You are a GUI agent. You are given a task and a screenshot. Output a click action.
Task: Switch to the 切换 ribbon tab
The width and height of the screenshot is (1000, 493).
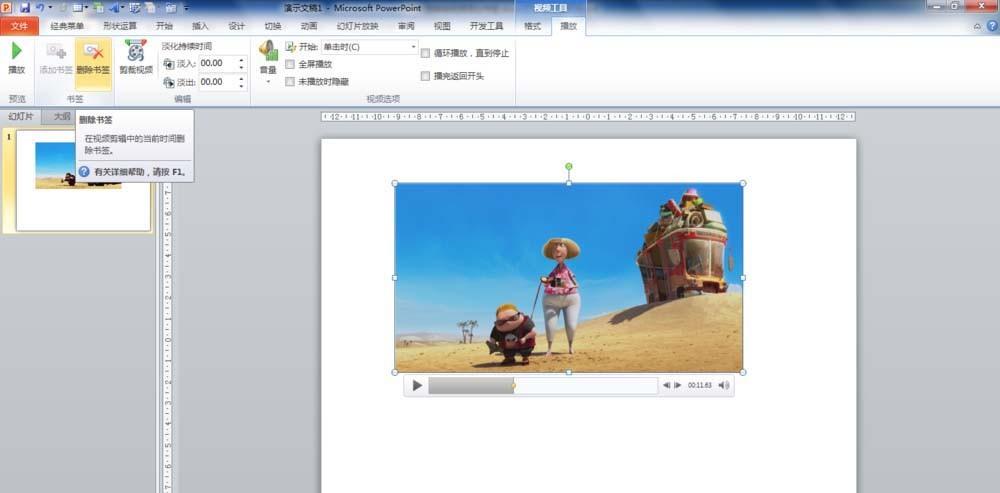click(272, 26)
